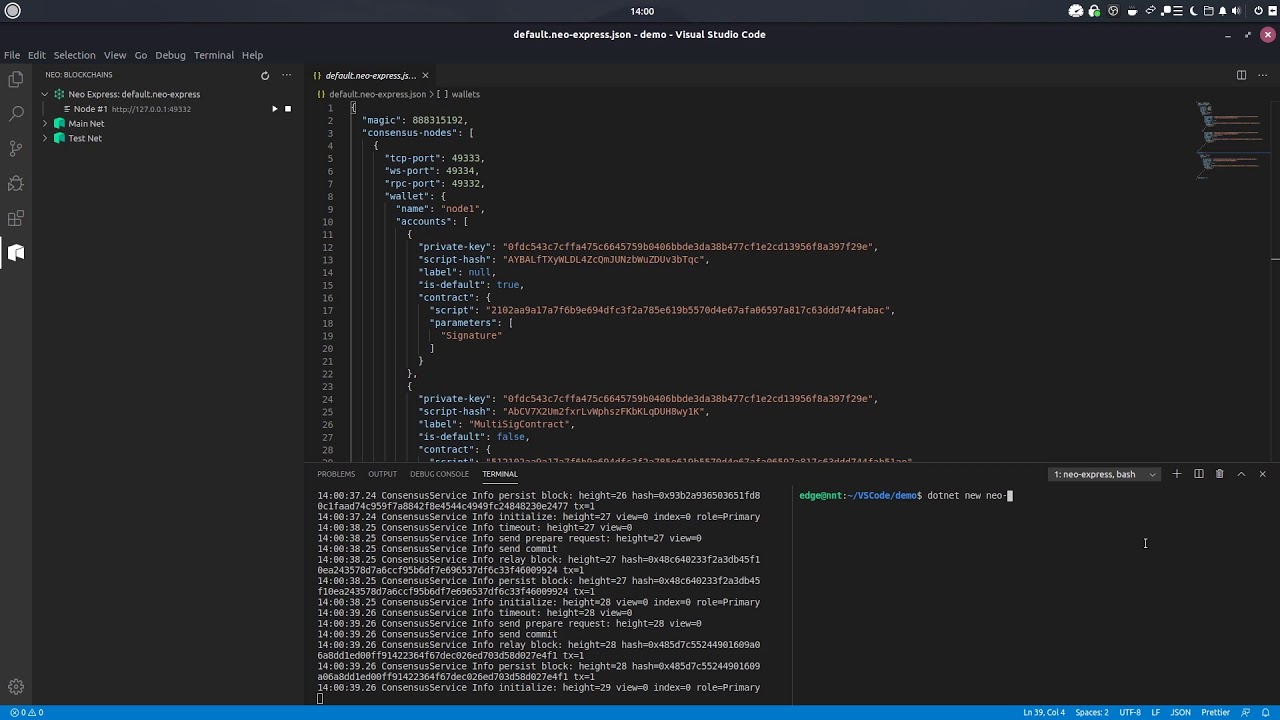Click the "magic" line in editor
Viewport: 1280px width, 720px height.
tap(414, 120)
